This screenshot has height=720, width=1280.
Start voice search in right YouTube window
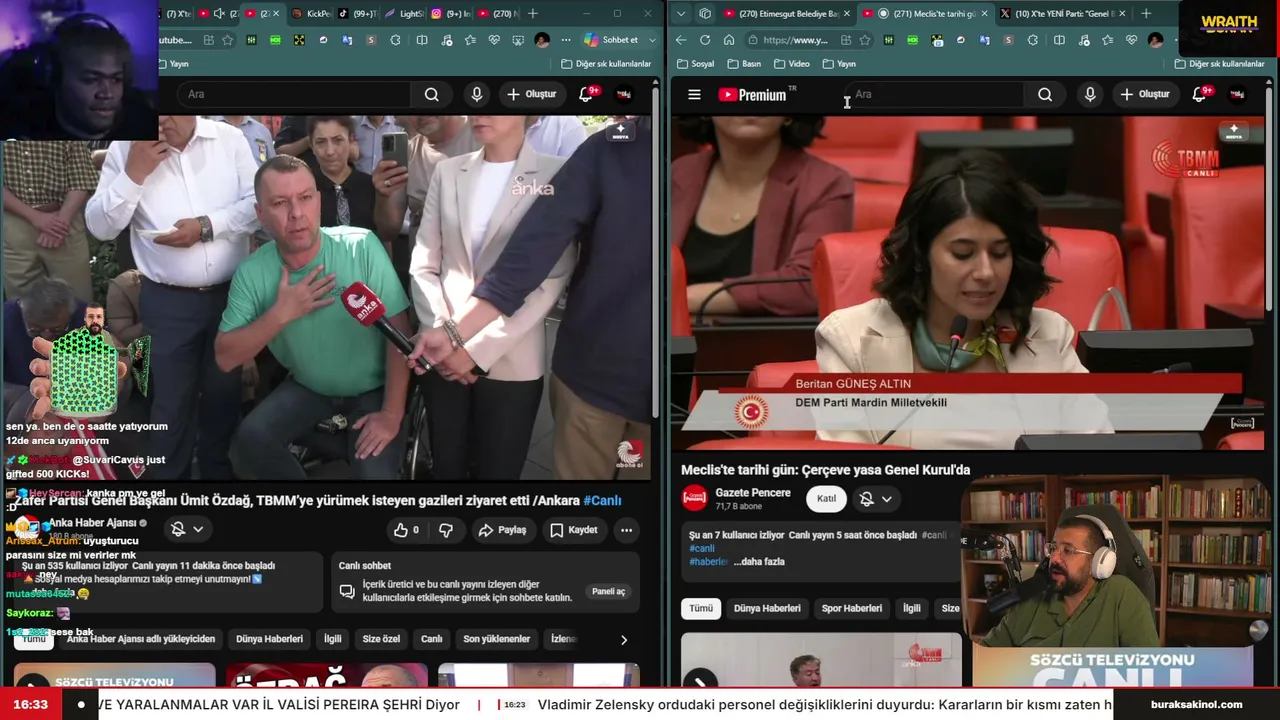click(x=1090, y=94)
